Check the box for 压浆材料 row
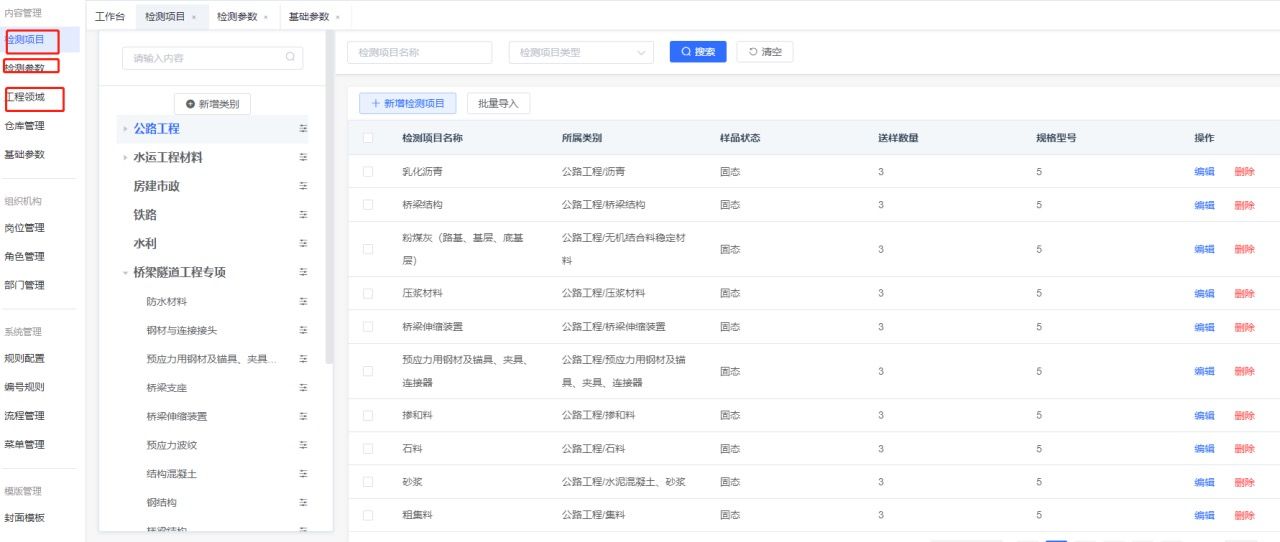 [368, 293]
